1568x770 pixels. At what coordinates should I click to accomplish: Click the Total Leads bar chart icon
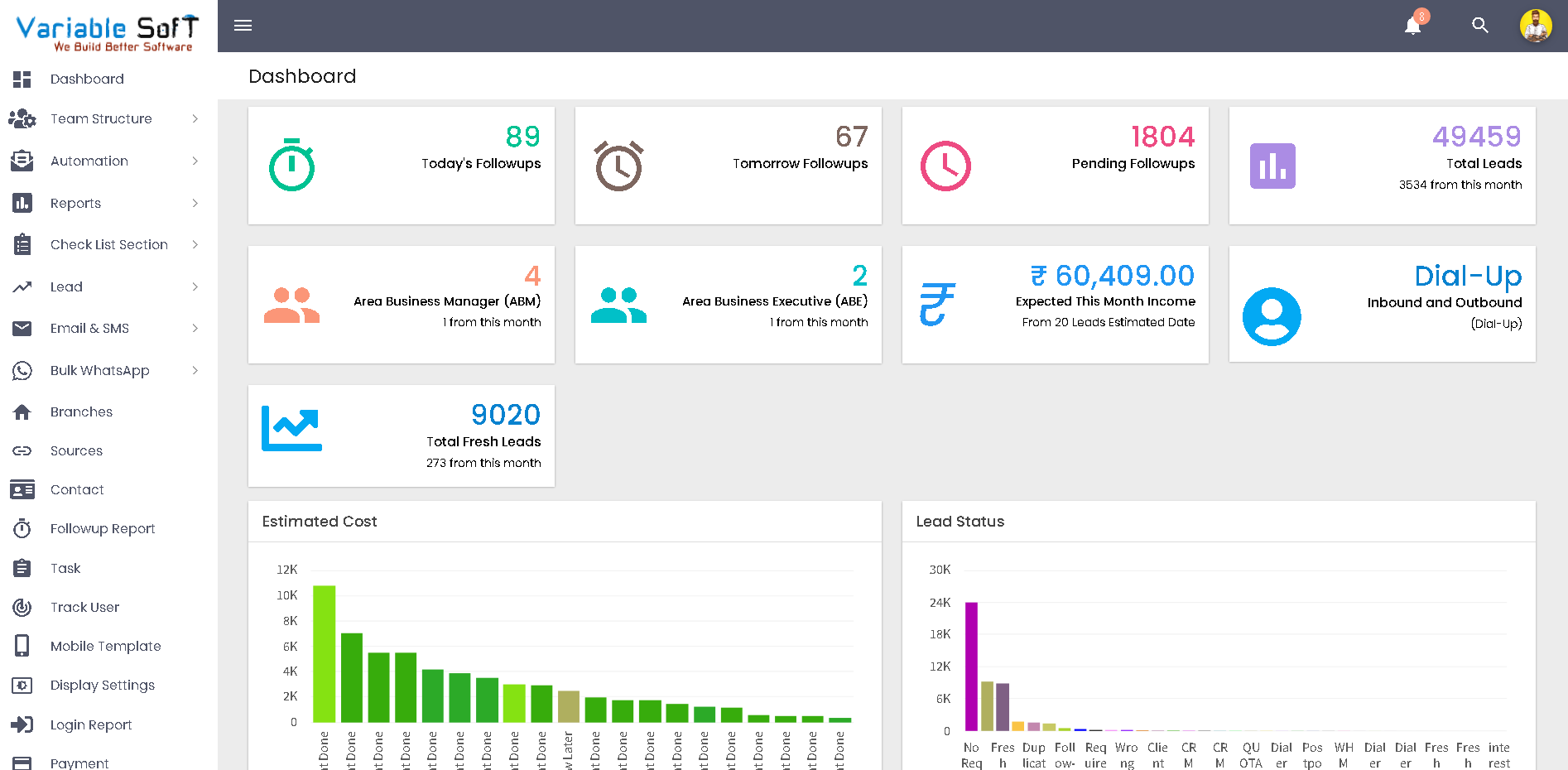pyautogui.click(x=1272, y=166)
